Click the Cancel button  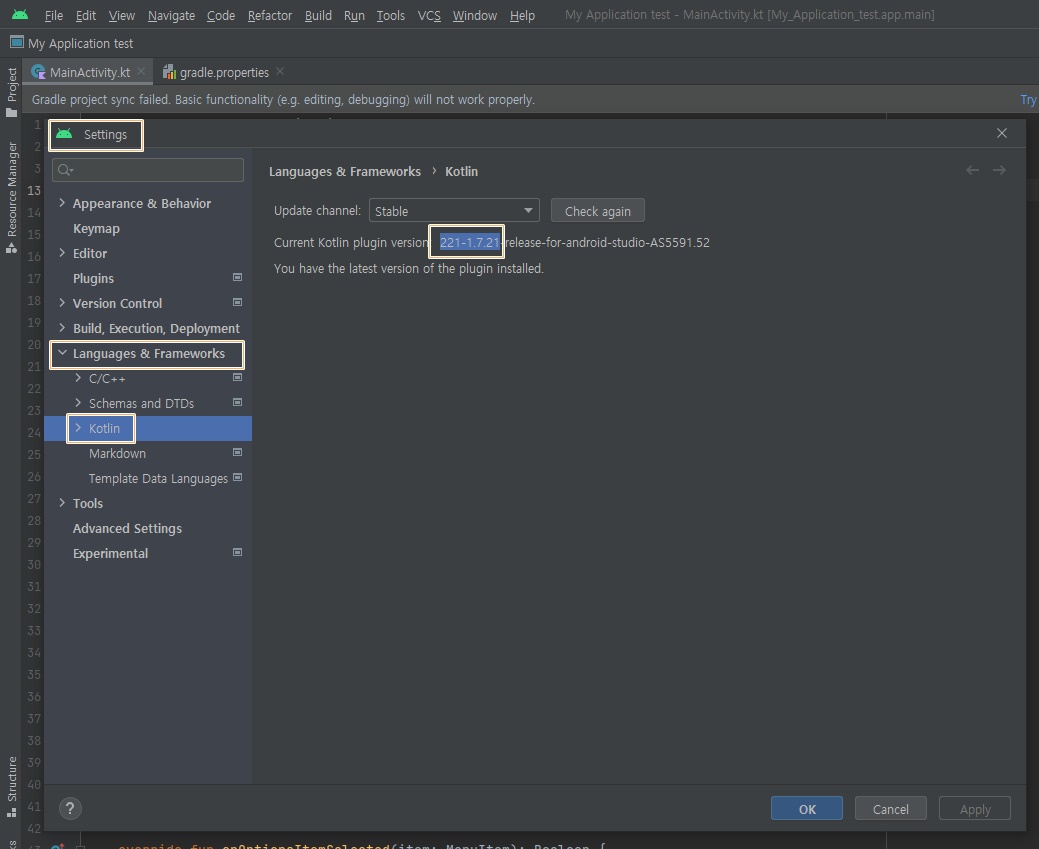click(891, 809)
